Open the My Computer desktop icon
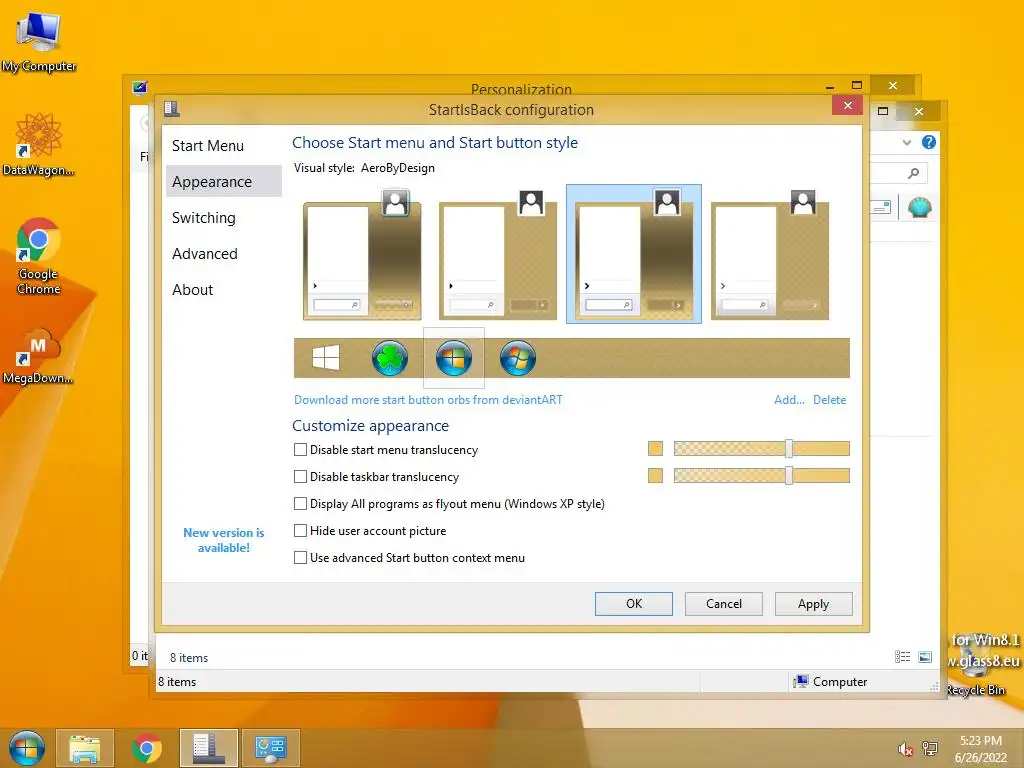The height and width of the screenshot is (768, 1024). (x=39, y=42)
